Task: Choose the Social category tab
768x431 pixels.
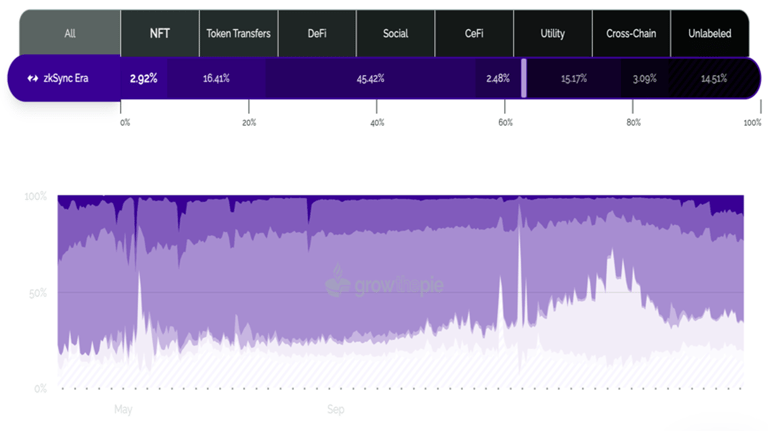Action: tap(395, 33)
